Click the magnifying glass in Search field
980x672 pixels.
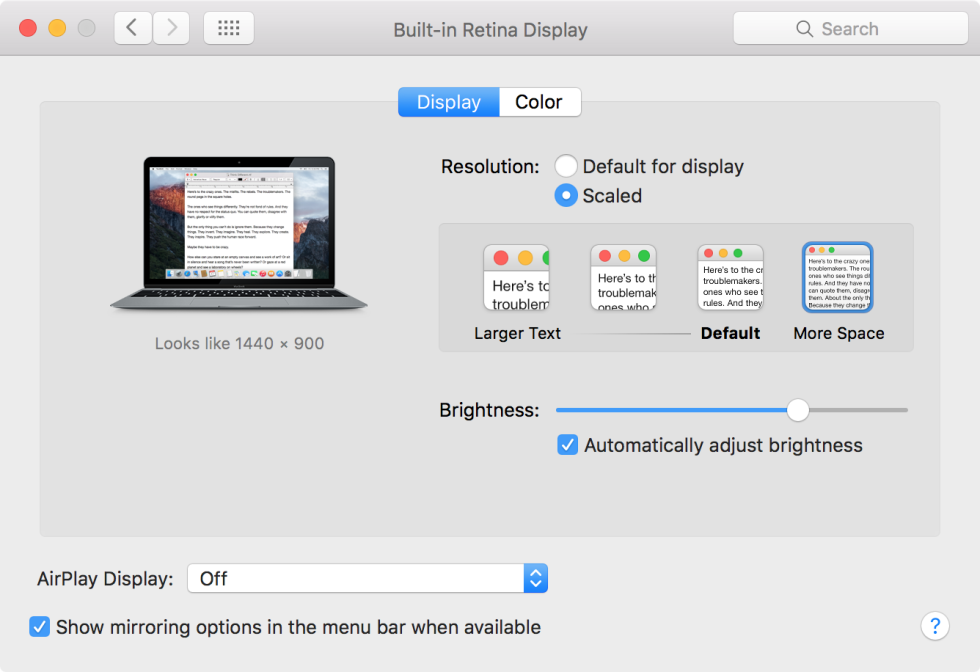806,28
